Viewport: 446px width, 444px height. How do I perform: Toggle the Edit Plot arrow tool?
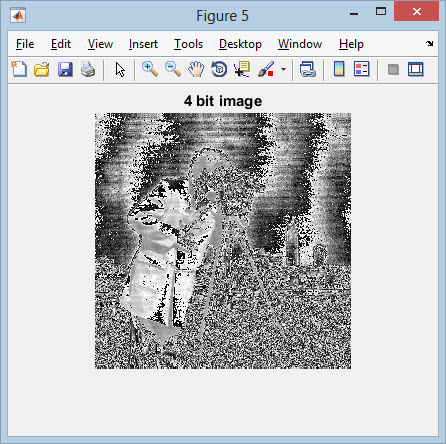pyautogui.click(x=120, y=69)
